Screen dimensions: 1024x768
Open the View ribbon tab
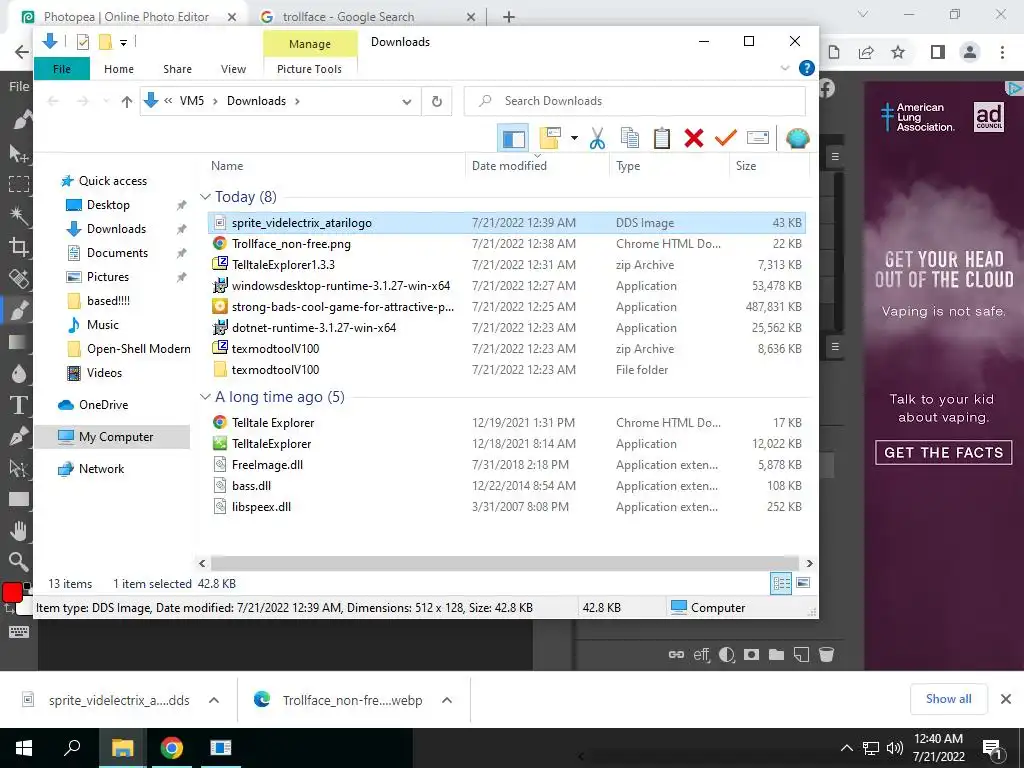pyautogui.click(x=233, y=69)
